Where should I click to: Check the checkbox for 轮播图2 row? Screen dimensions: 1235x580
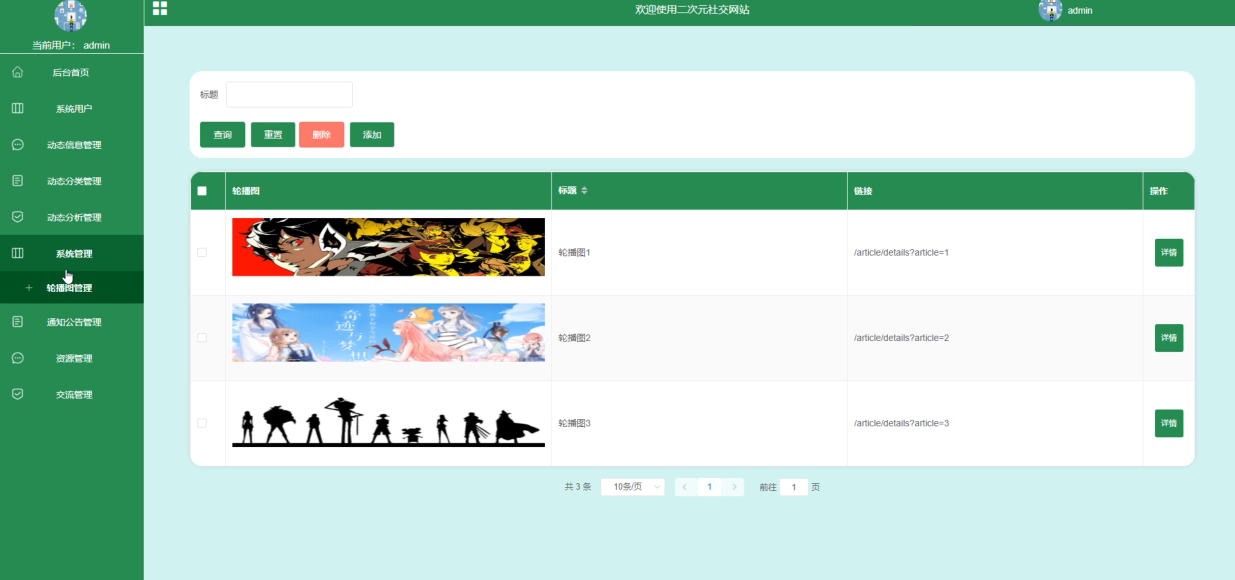coord(202,338)
